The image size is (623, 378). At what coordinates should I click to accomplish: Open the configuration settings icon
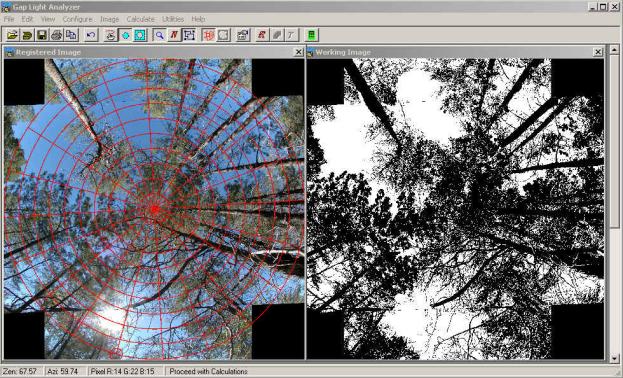point(243,35)
